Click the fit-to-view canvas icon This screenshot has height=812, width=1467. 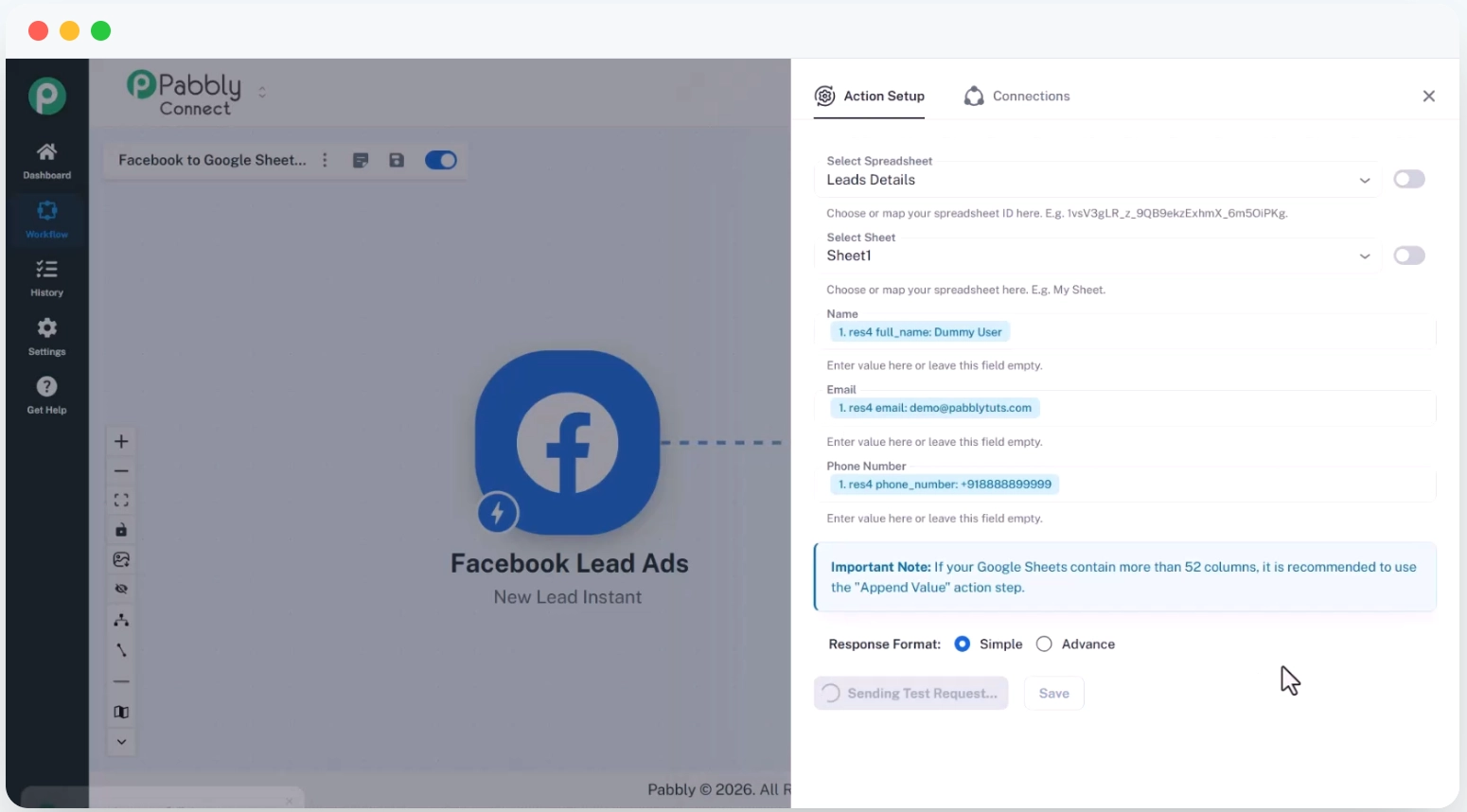(121, 500)
